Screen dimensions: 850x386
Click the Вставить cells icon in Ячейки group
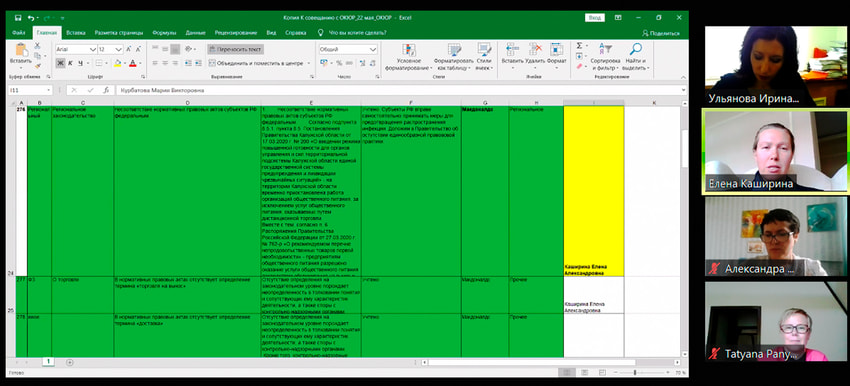pos(512,49)
